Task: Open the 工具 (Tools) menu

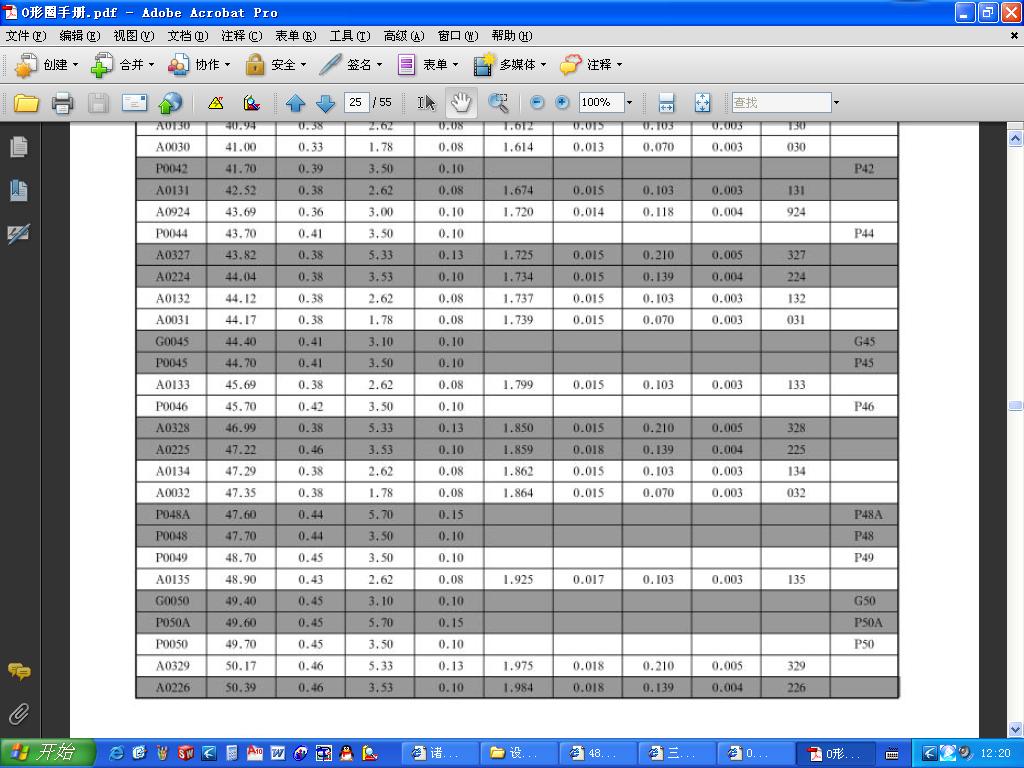Action: click(350, 36)
